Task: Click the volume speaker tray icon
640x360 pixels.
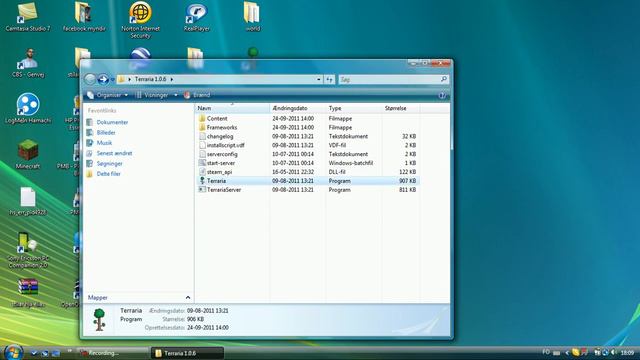Action: point(613,352)
